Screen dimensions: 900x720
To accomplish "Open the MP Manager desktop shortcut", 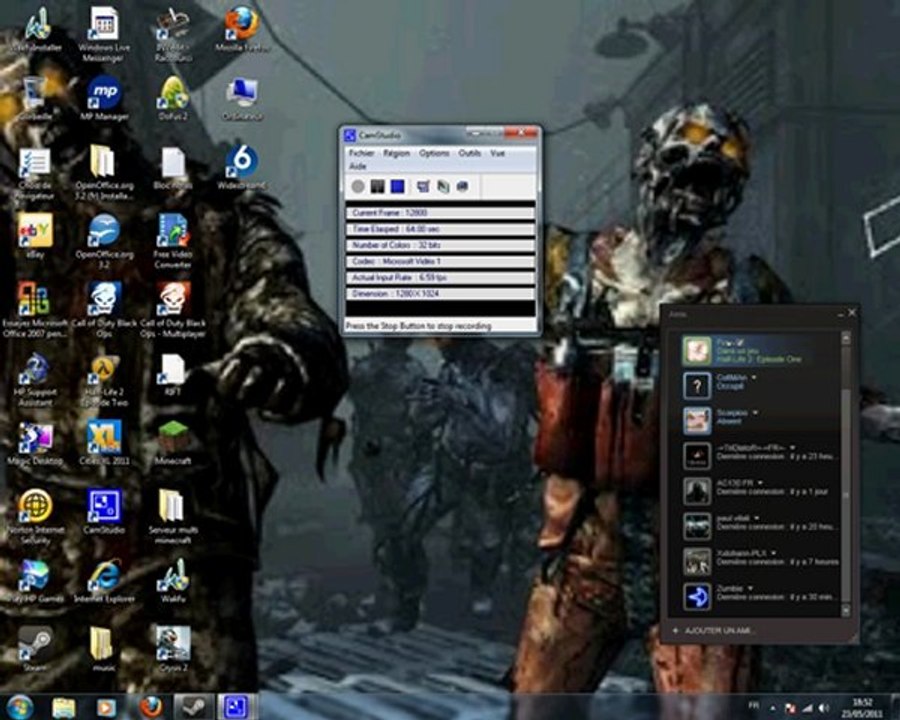I will point(104,98).
